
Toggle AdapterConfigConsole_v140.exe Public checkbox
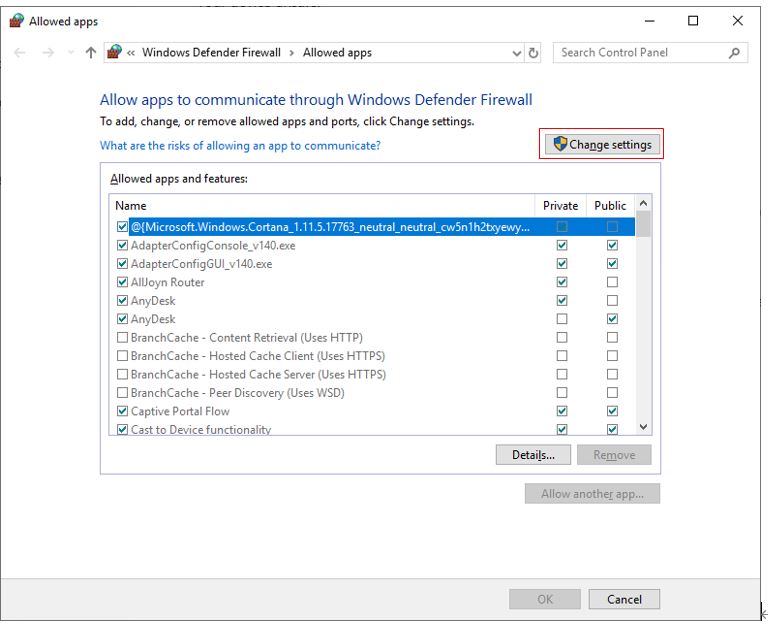click(612, 245)
